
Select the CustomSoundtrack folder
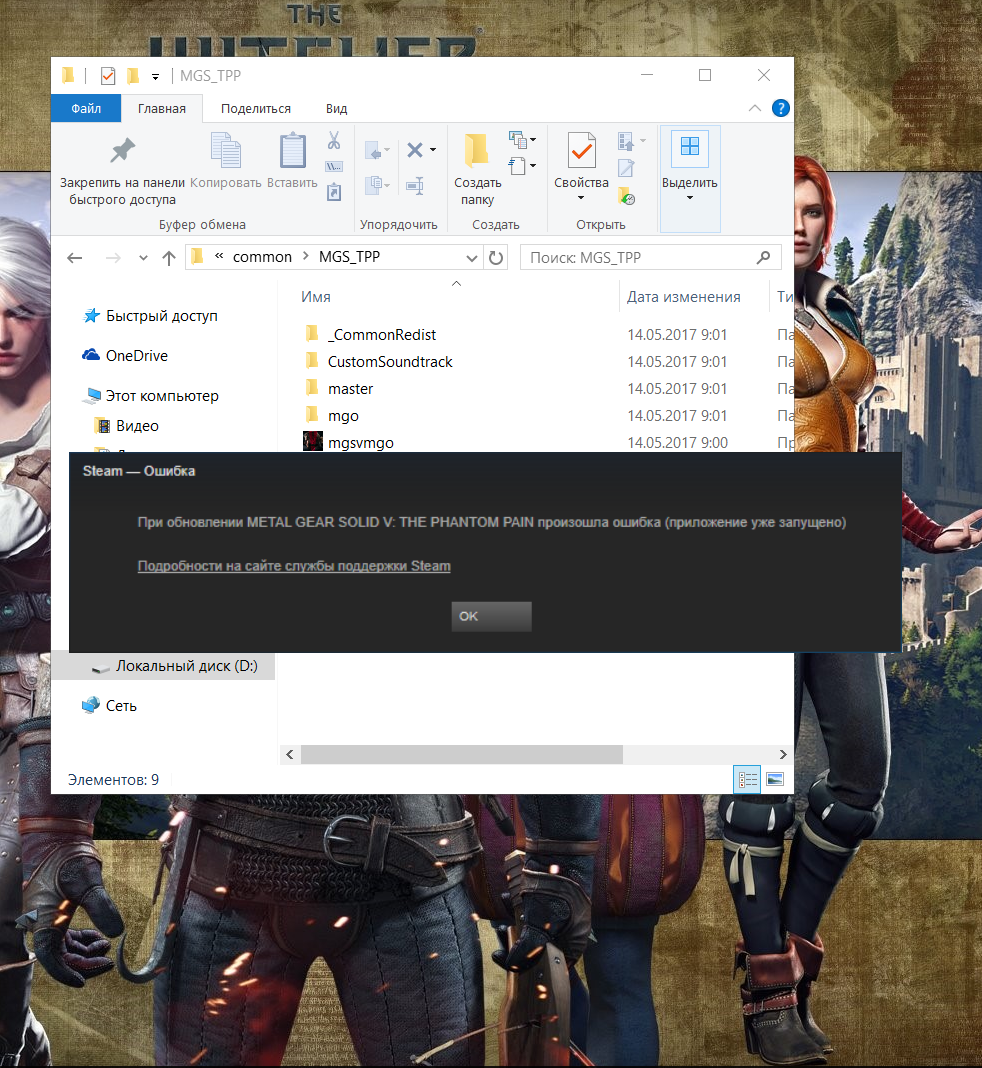[x=390, y=362]
